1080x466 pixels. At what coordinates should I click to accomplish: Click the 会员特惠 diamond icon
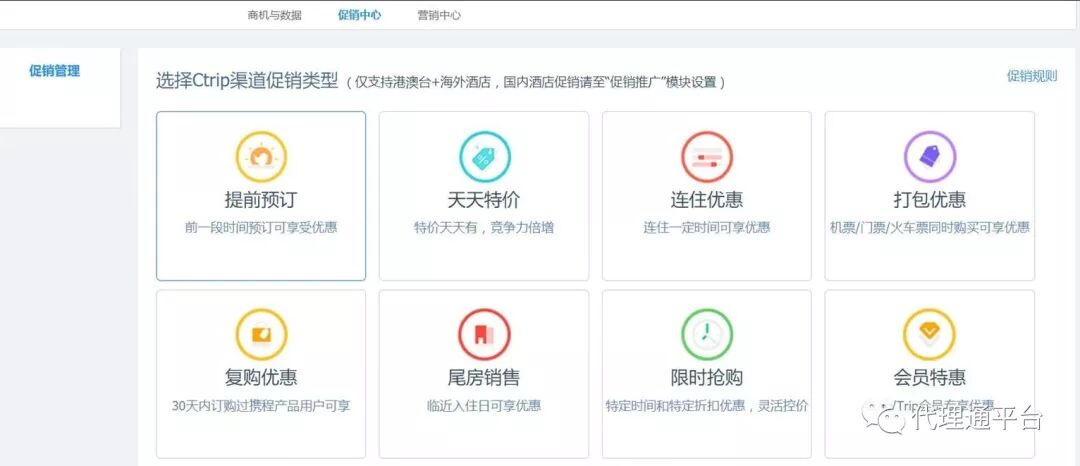point(930,335)
